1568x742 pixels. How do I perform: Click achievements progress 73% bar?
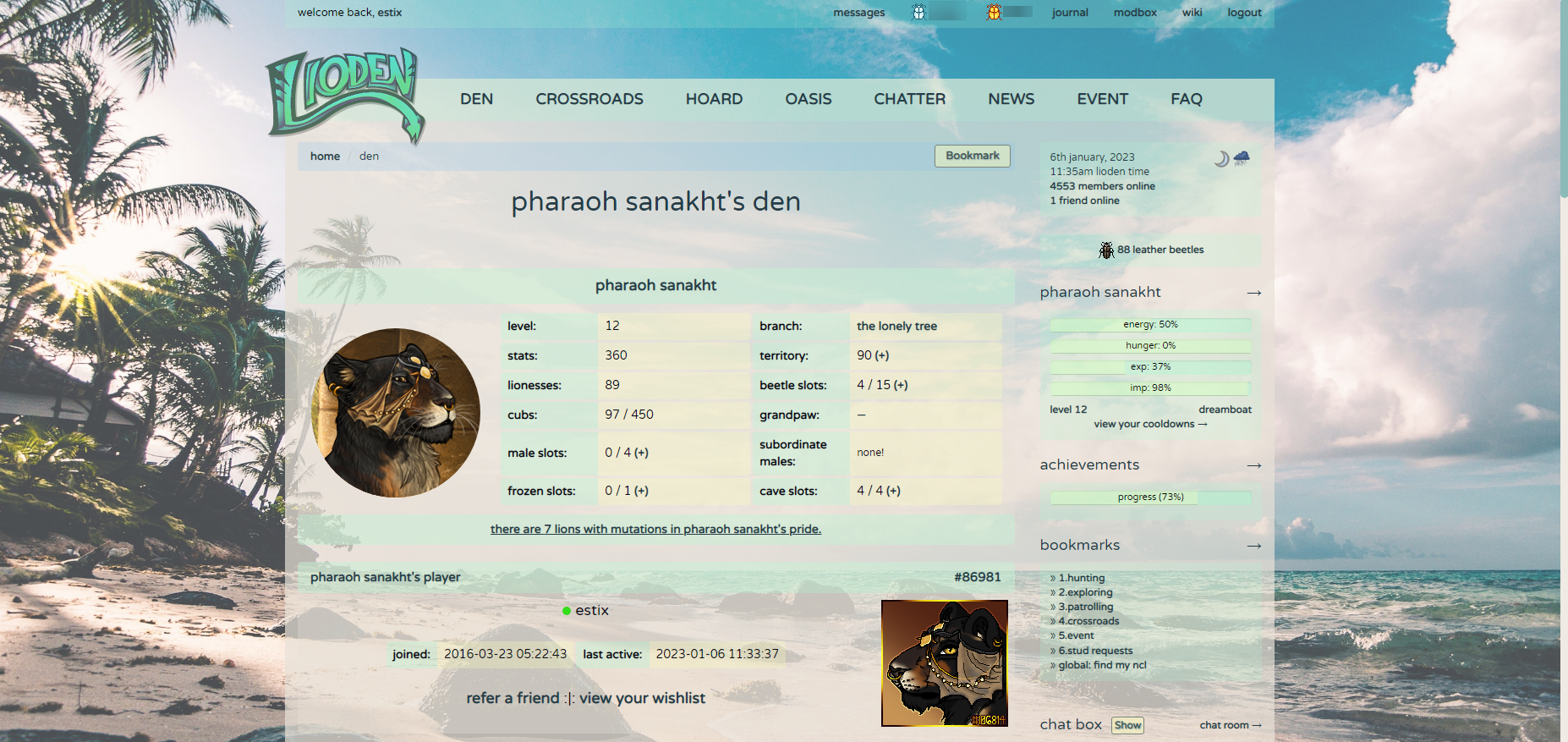click(x=1150, y=497)
